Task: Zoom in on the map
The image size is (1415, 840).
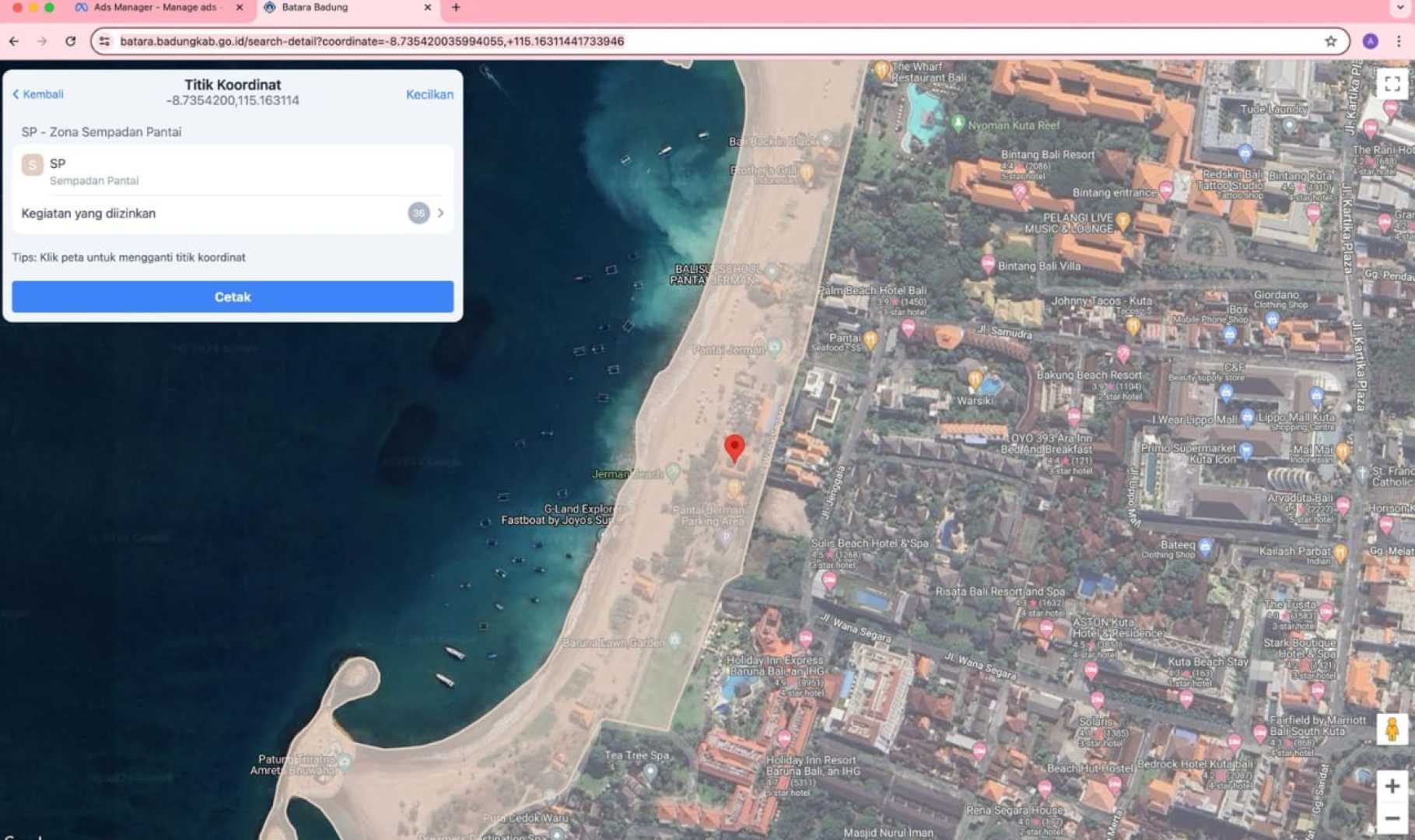Action: [1392, 786]
